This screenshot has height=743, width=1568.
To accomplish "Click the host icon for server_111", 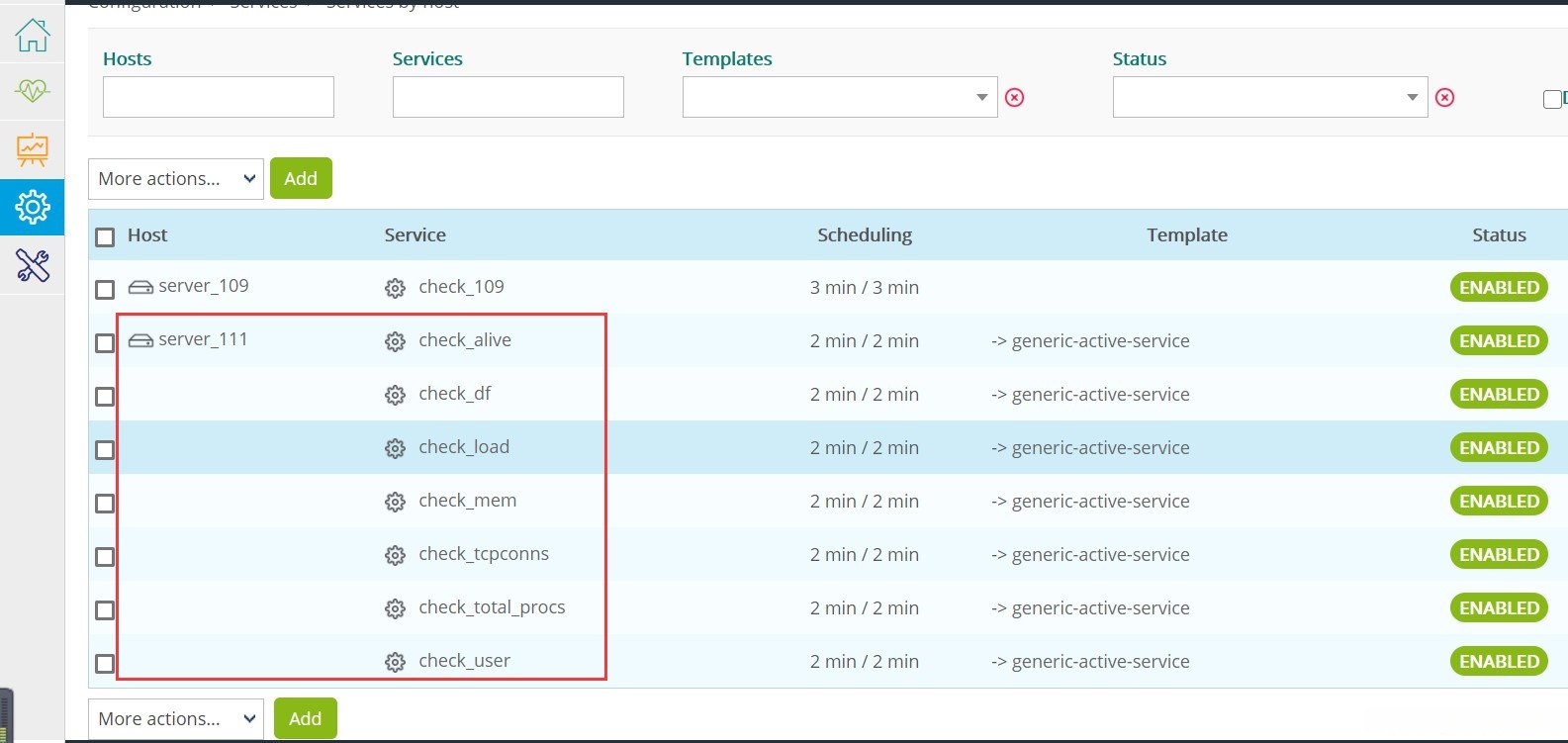I will click(140, 340).
